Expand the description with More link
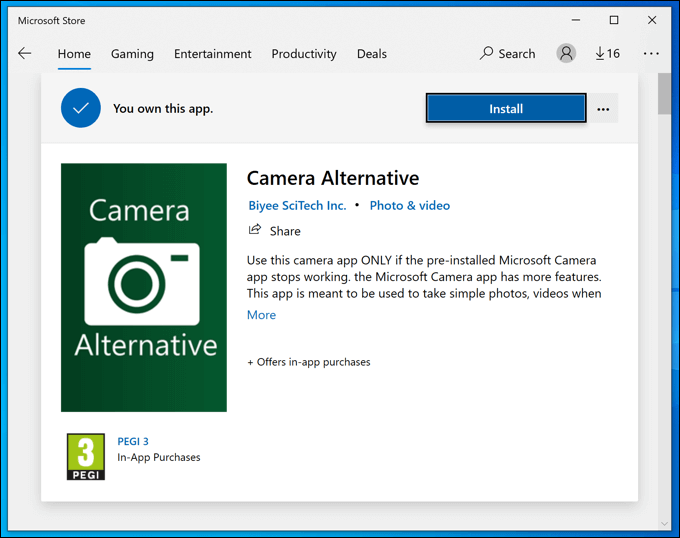Viewport: 680px width, 538px height. click(x=261, y=315)
